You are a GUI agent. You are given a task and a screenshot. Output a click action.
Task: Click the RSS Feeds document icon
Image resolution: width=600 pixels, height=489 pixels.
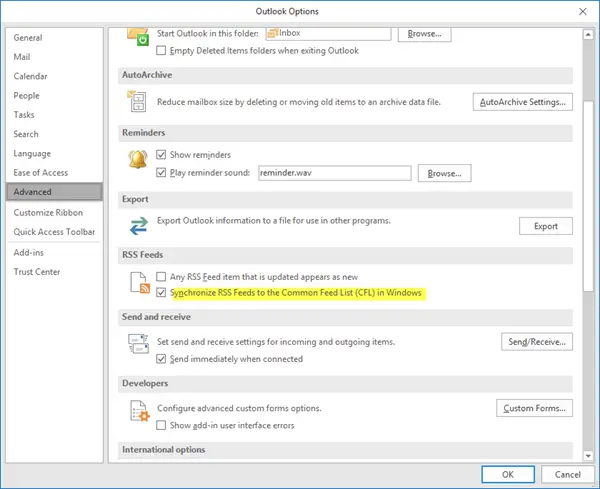click(140, 283)
